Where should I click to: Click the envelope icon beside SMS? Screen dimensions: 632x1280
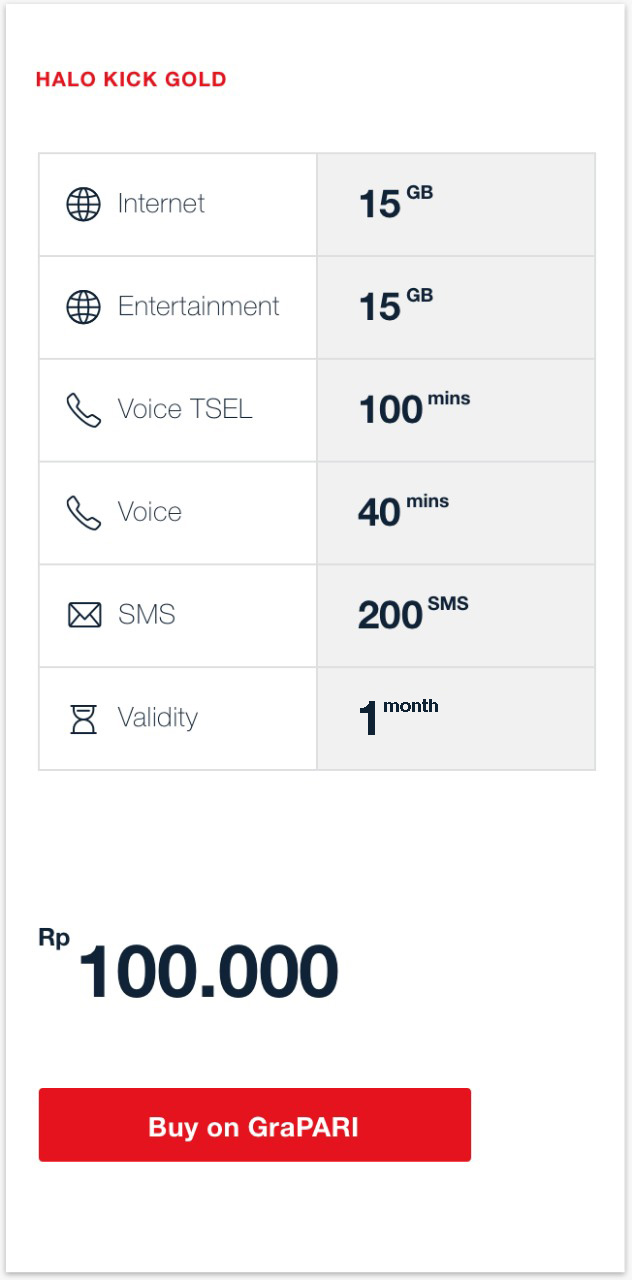pos(84,615)
